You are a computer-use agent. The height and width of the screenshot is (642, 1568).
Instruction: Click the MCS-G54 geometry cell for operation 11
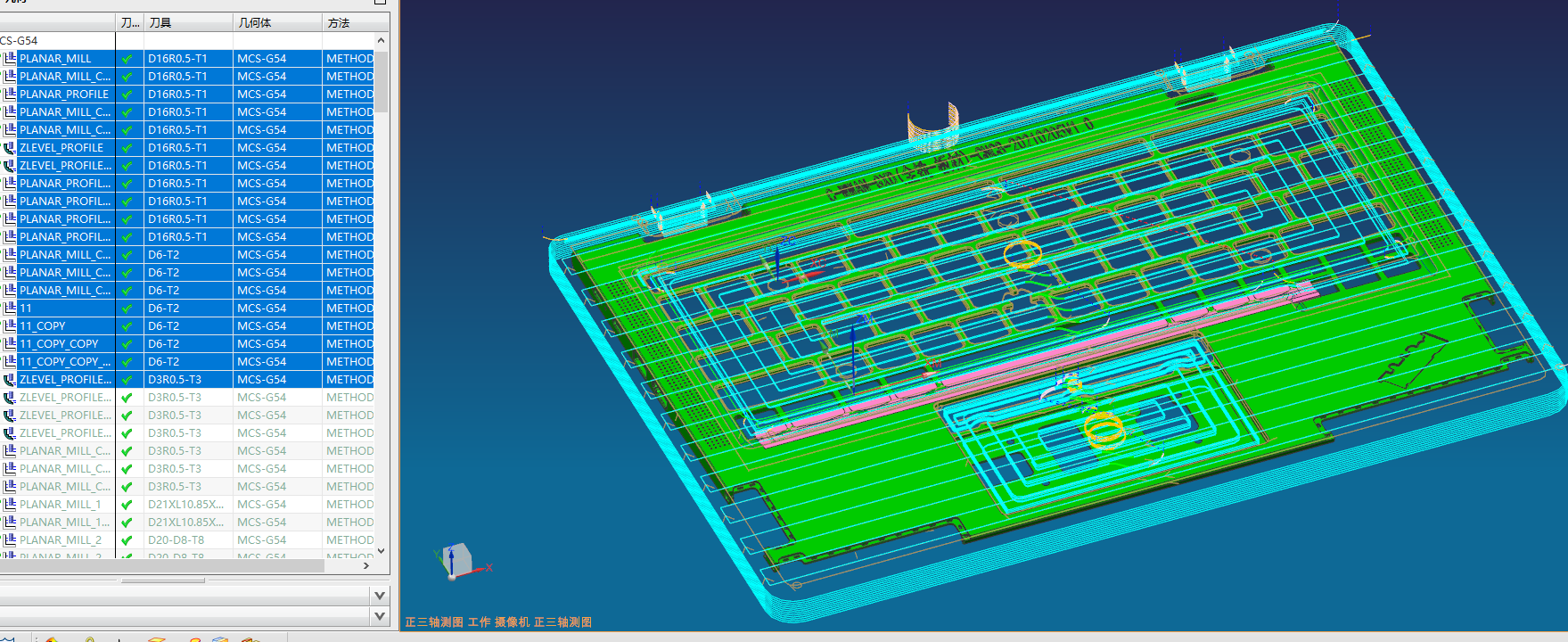(277, 309)
